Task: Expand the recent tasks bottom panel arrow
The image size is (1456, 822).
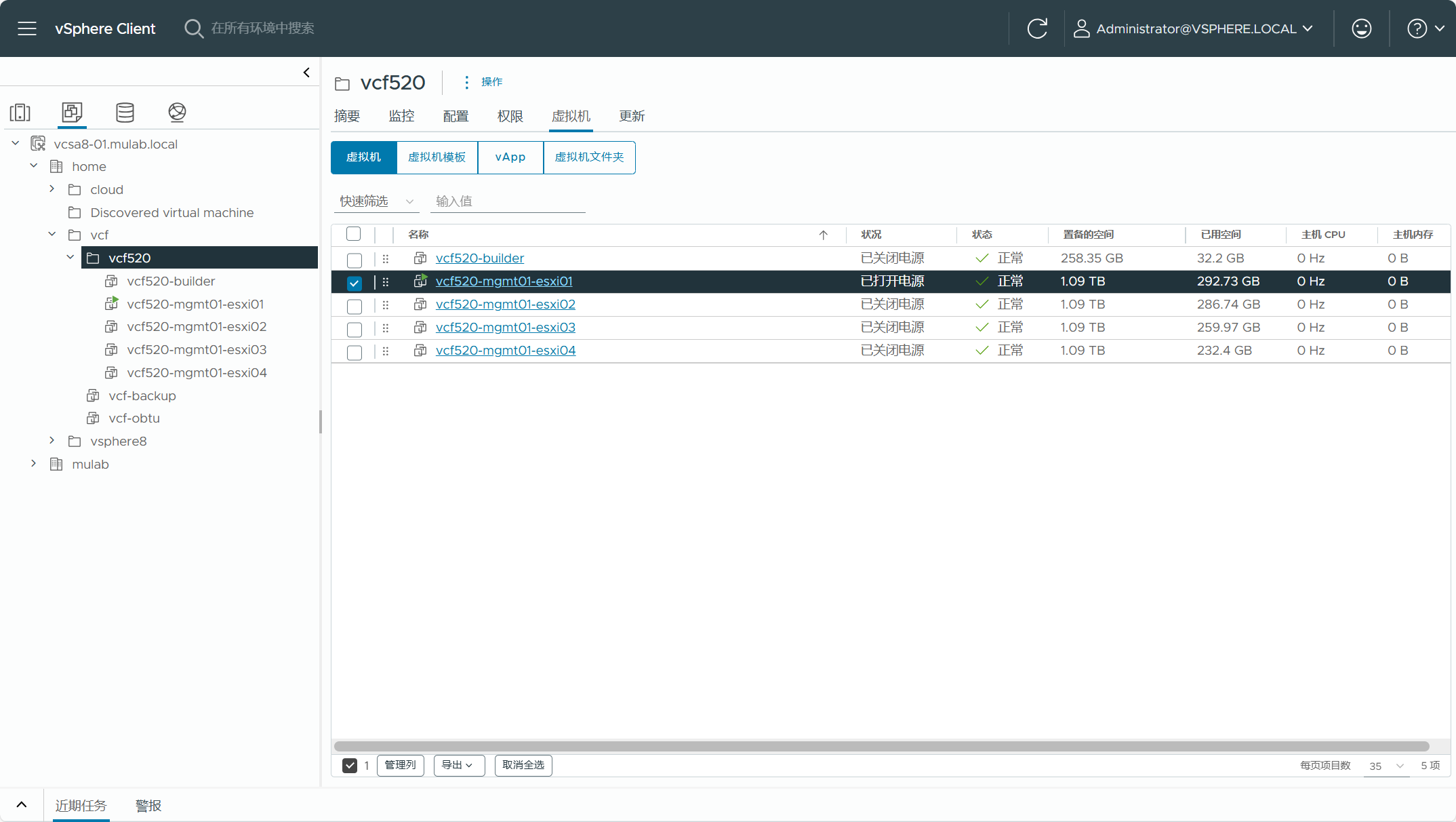Action: click(22, 805)
